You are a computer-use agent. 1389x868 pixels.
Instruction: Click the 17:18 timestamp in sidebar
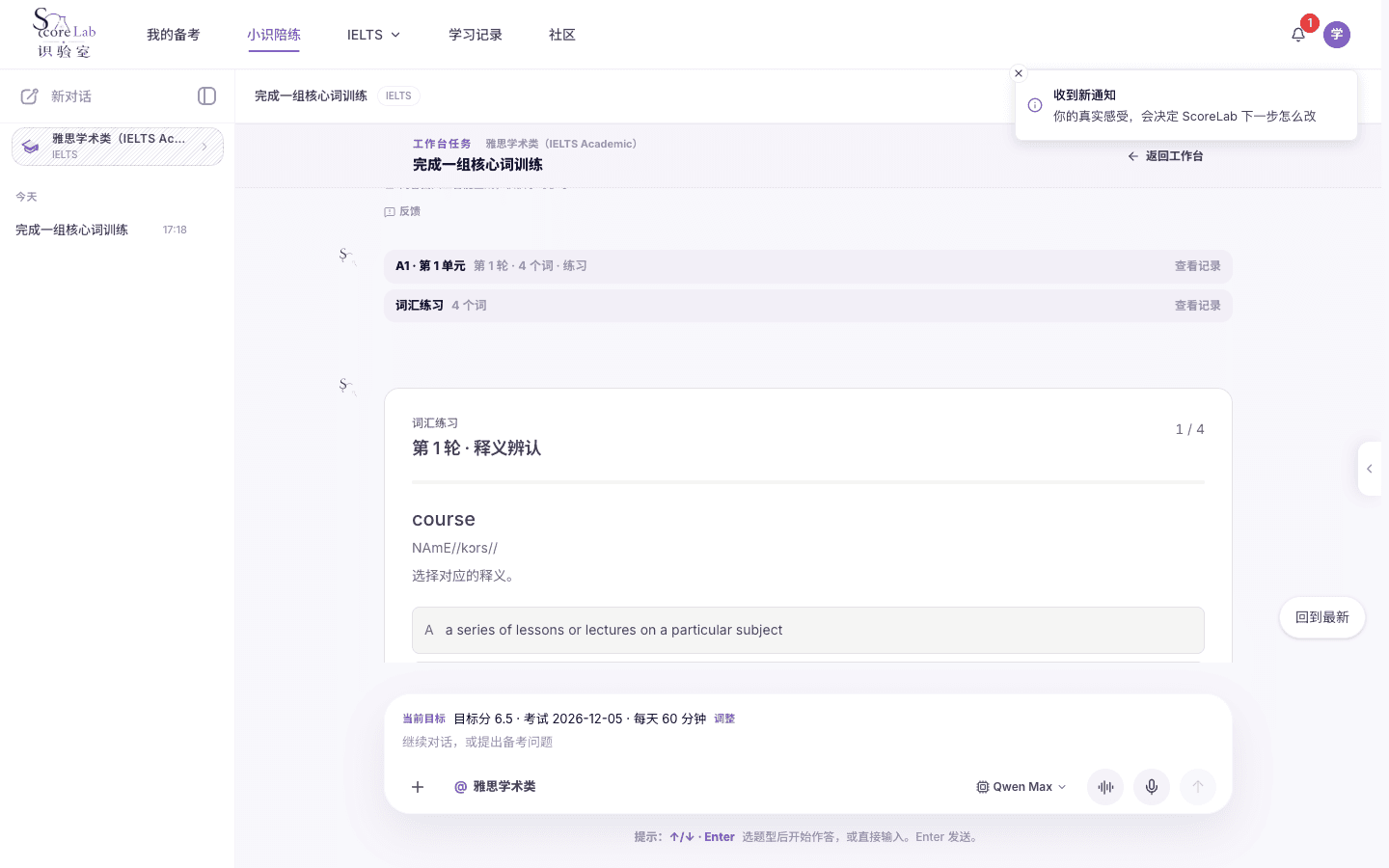[175, 230]
